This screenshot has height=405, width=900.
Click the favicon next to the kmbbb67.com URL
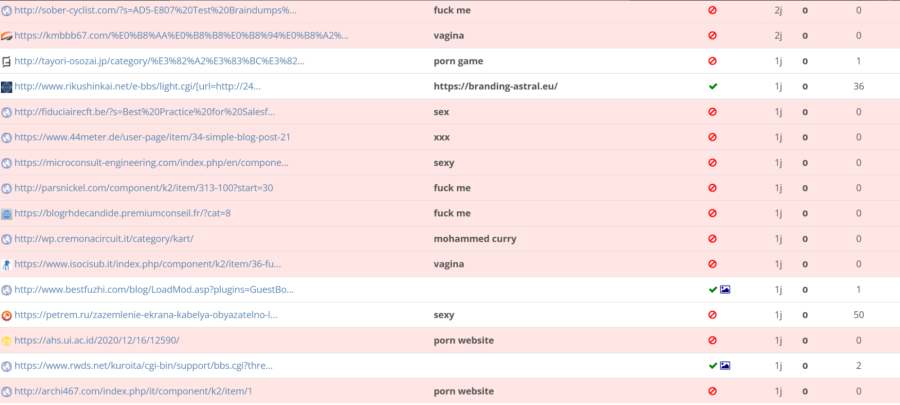tap(7, 35)
